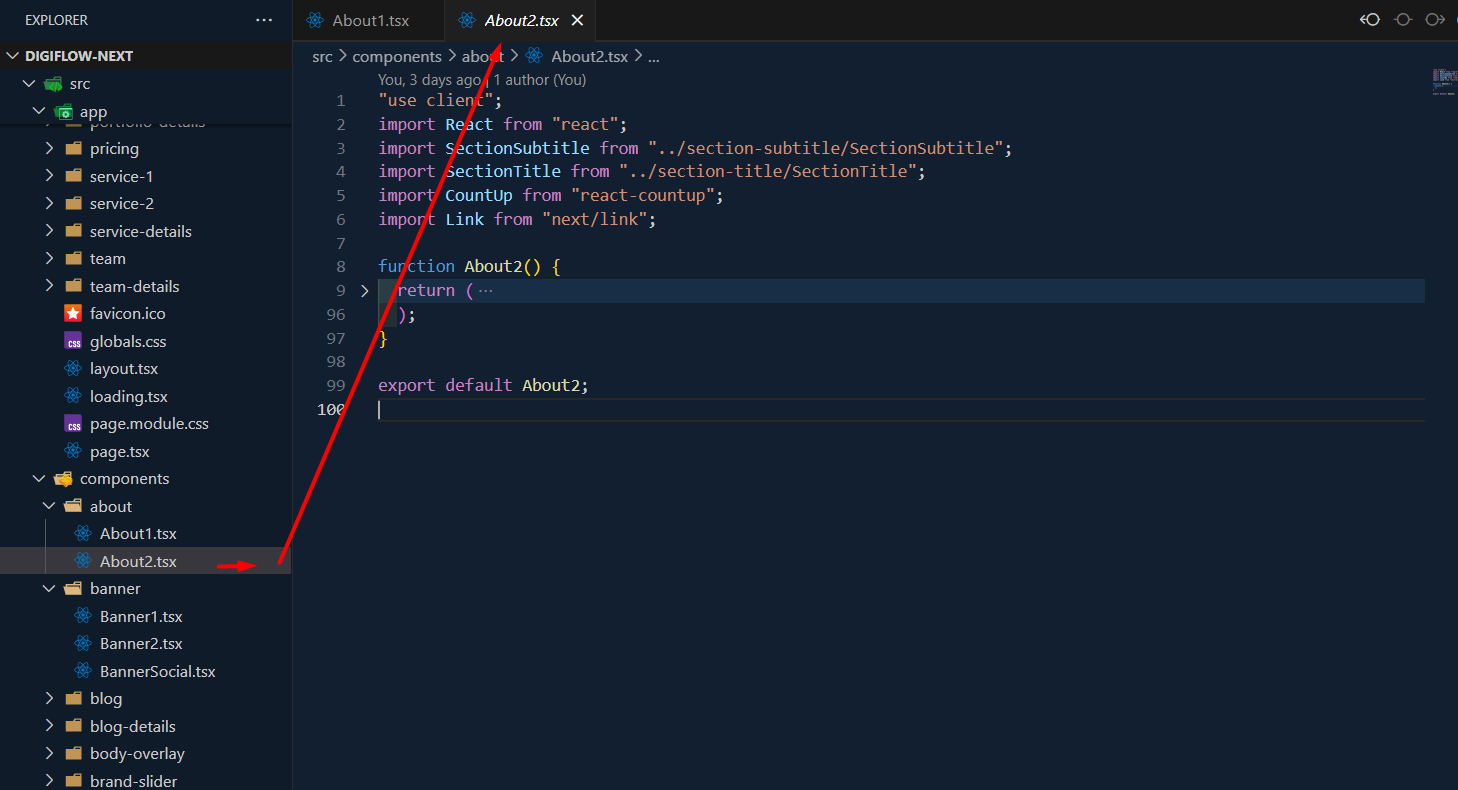Expand the blog-details folder chevron
1458x790 pixels.
pos(49,726)
